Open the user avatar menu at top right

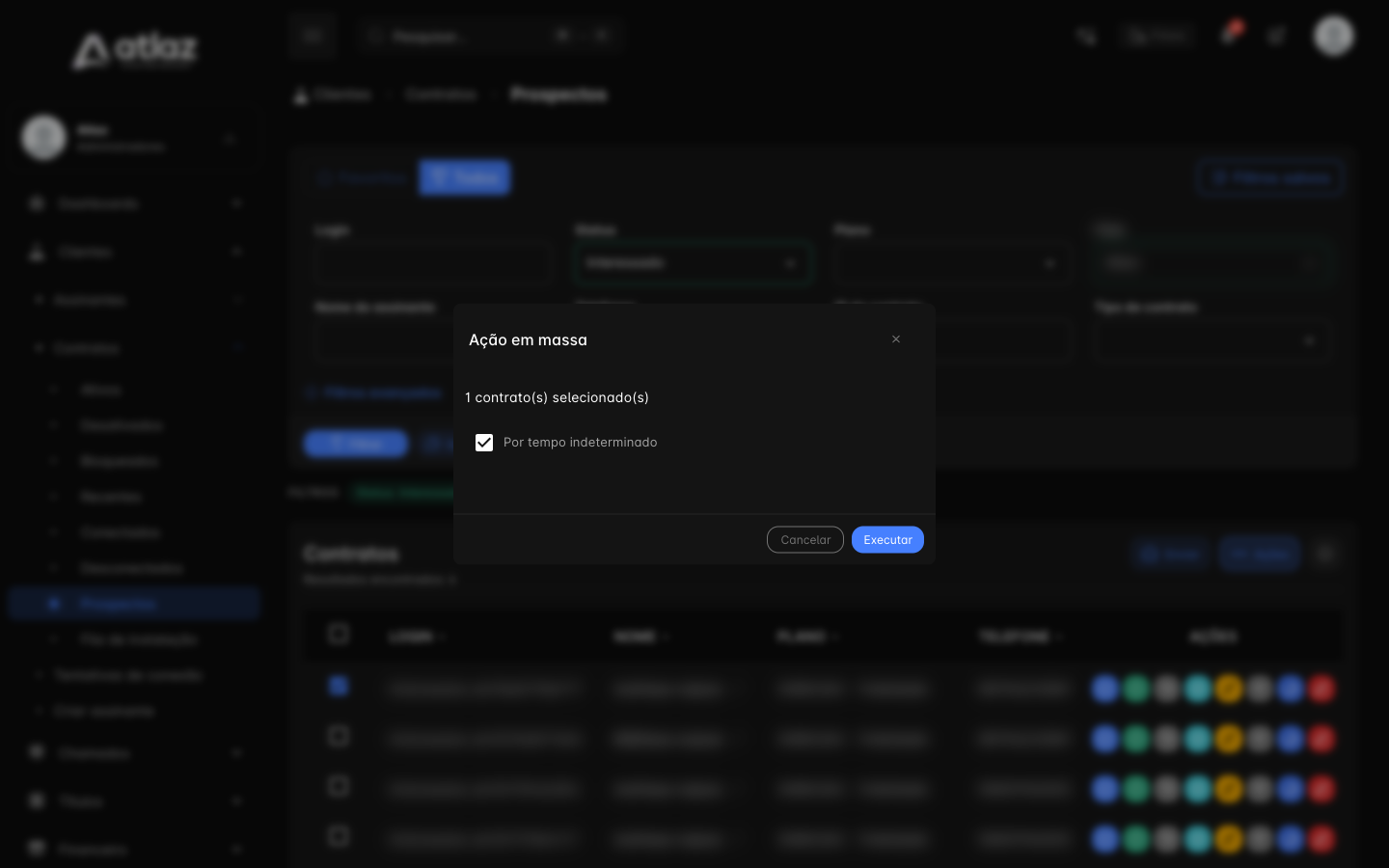click(1334, 36)
